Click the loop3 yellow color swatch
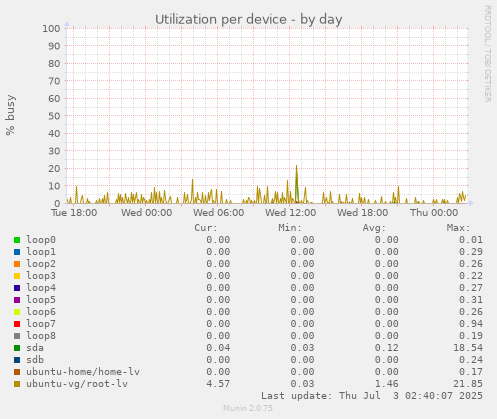This screenshot has height=419, width=497. [x=17, y=276]
